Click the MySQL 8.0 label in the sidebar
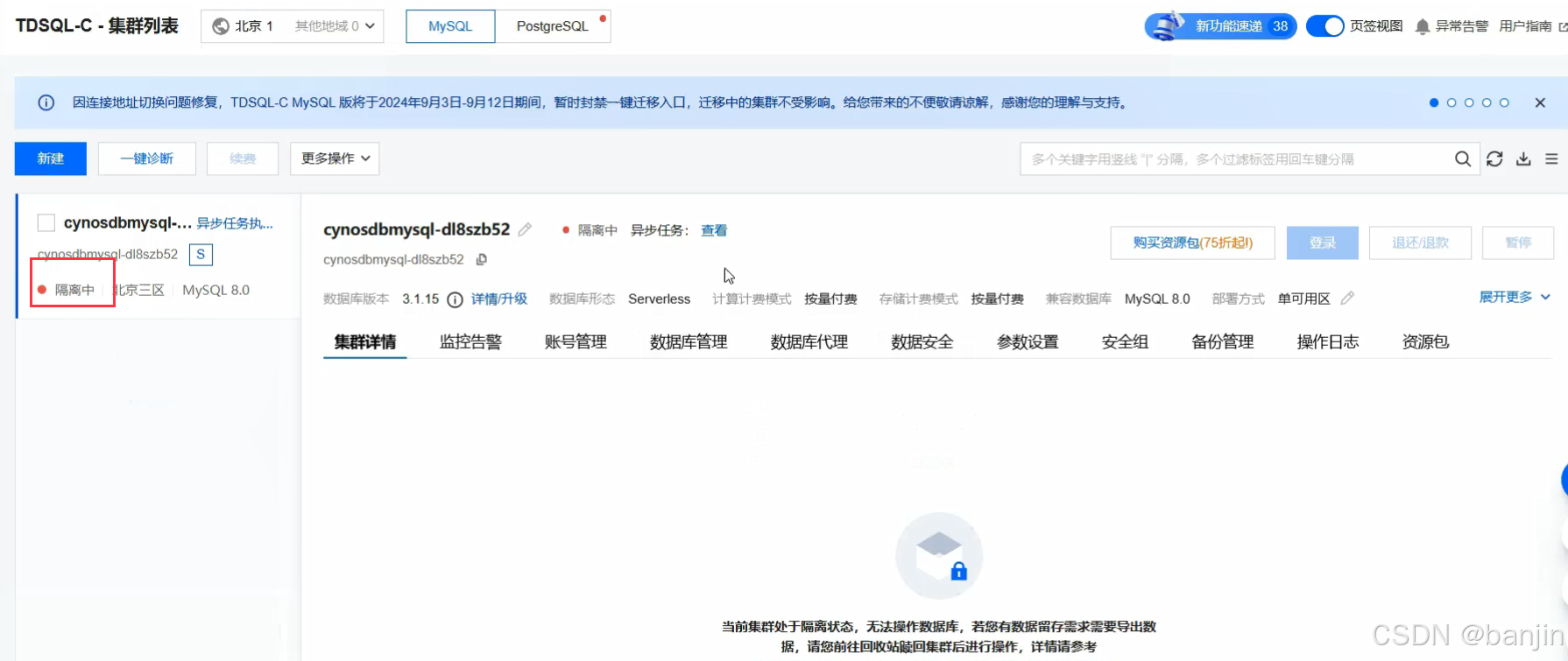The image size is (1568, 661). click(x=215, y=290)
